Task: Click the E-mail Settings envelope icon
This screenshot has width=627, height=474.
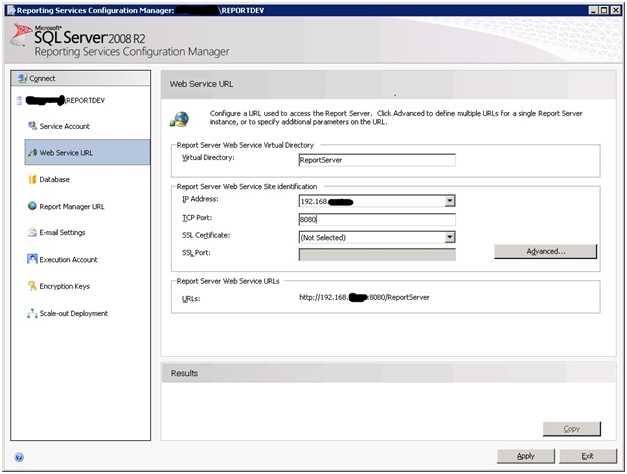Action: (32, 232)
